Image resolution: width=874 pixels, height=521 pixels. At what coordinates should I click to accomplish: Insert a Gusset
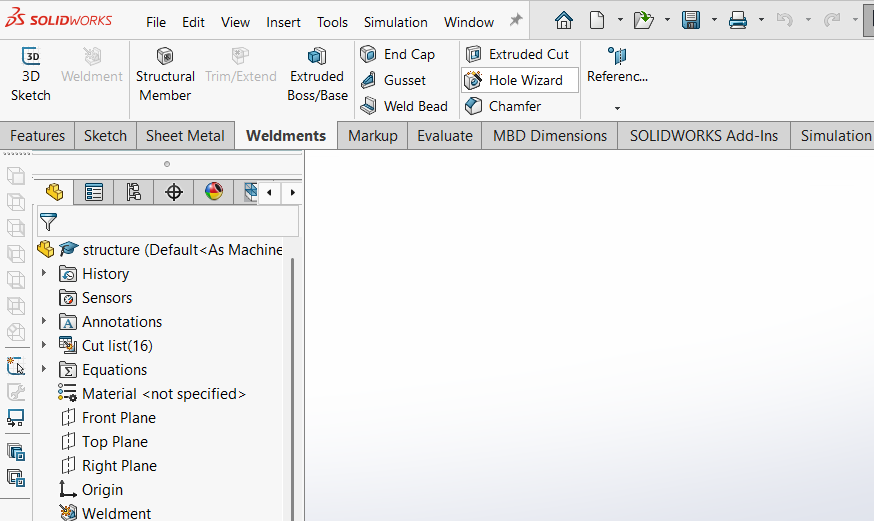coord(393,80)
